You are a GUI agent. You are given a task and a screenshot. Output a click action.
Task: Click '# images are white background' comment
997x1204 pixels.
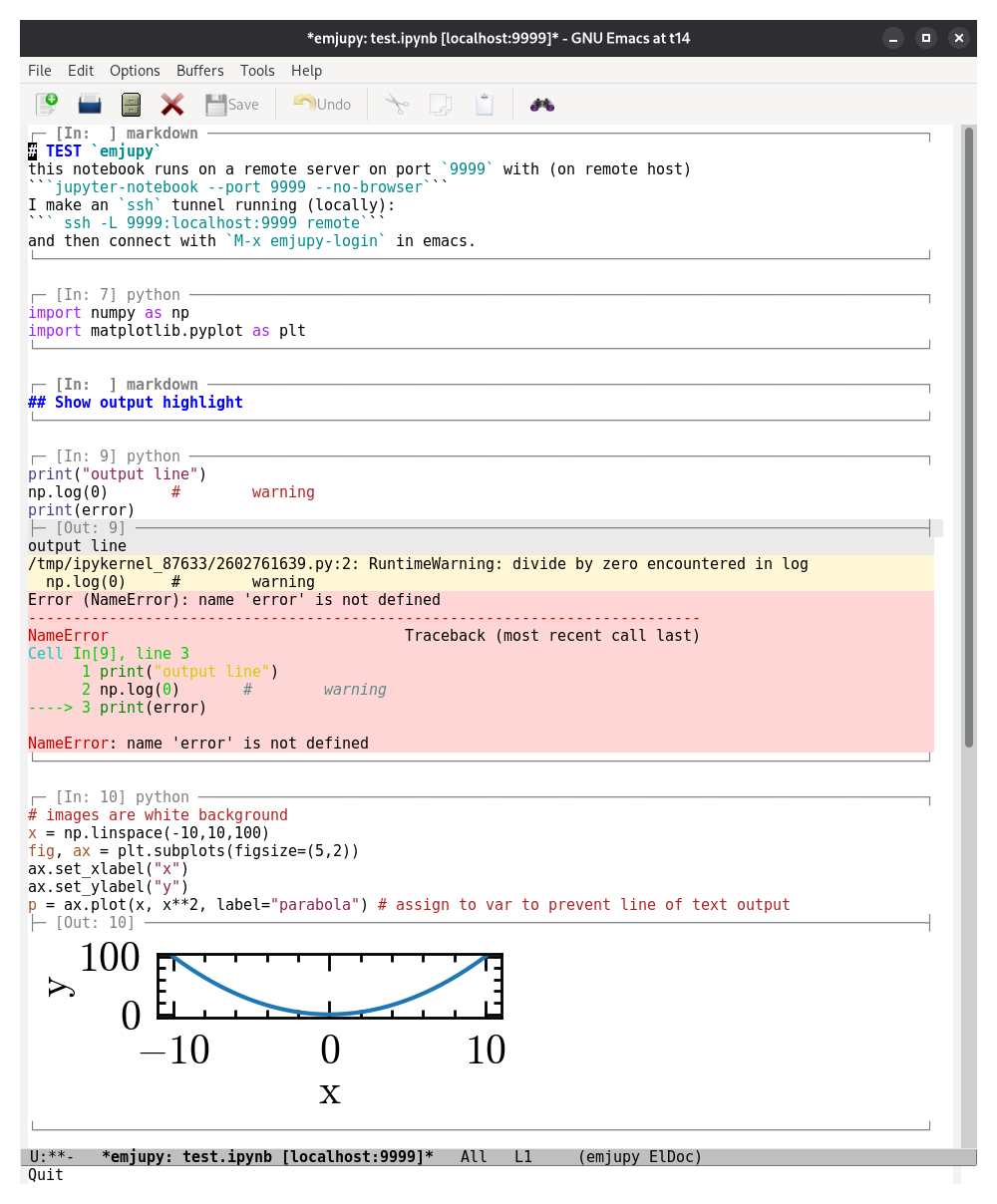click(158, 815)
